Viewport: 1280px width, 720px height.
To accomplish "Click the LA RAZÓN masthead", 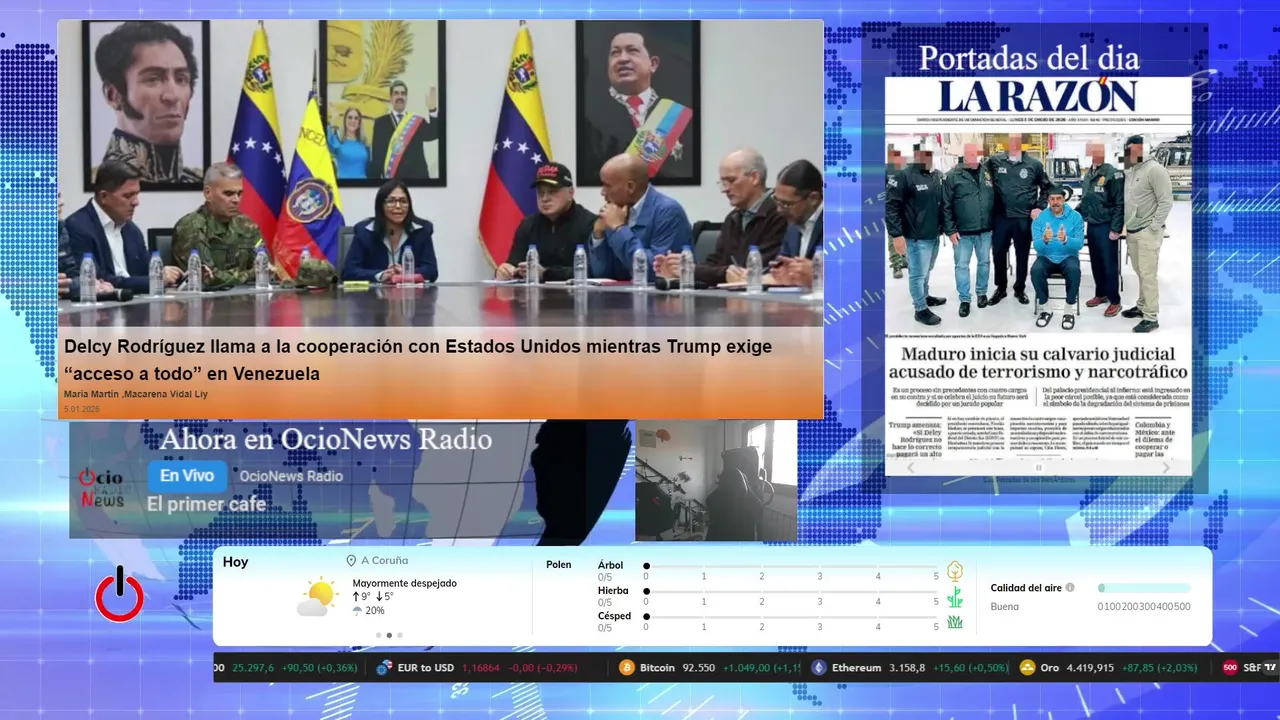I will tap(1038, 96).
